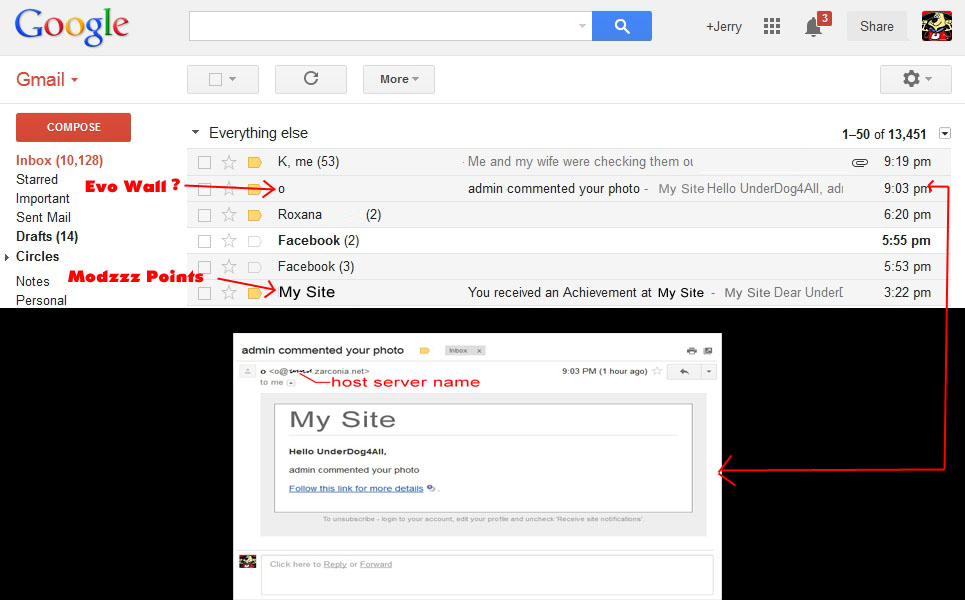Open Drafts (14) folder
This screenshot has height=600, width=965.
pyautogui.click(x=47, y=236)
